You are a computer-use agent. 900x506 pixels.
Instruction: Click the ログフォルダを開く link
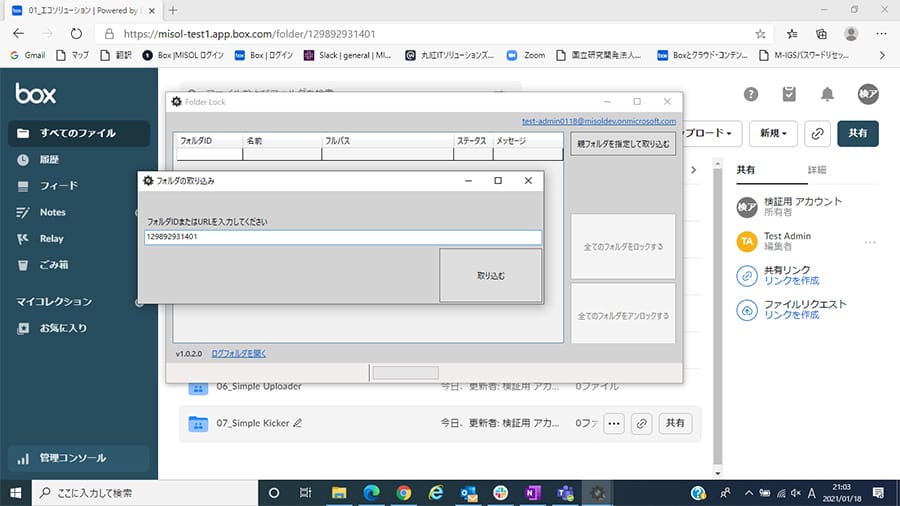click(x=239, y=353)
